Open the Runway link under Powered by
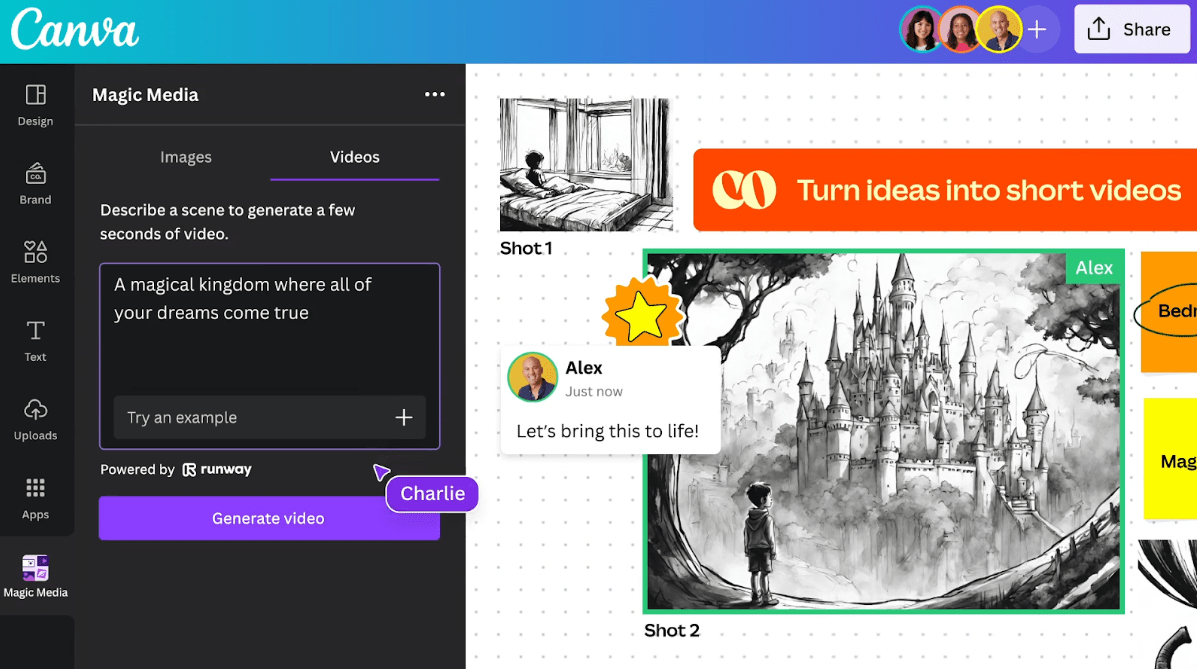1197x669 pixels. pos(217,469)
